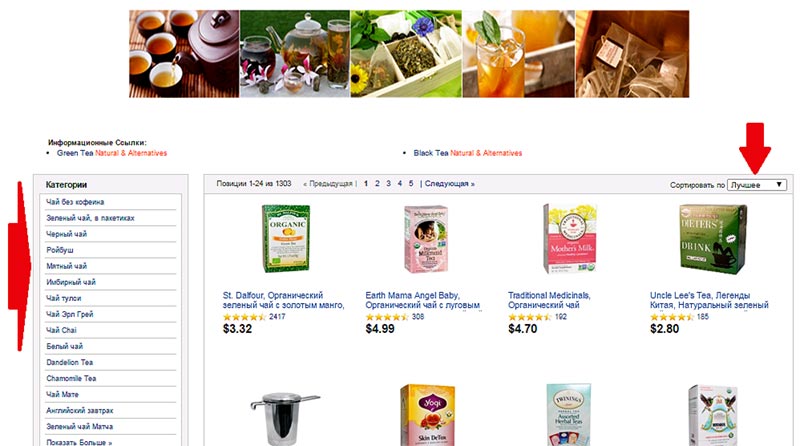This screenshot has height=446, width=800.
Task: Open 'Чай без кофеина' category
Action: [x=75, y=202]
